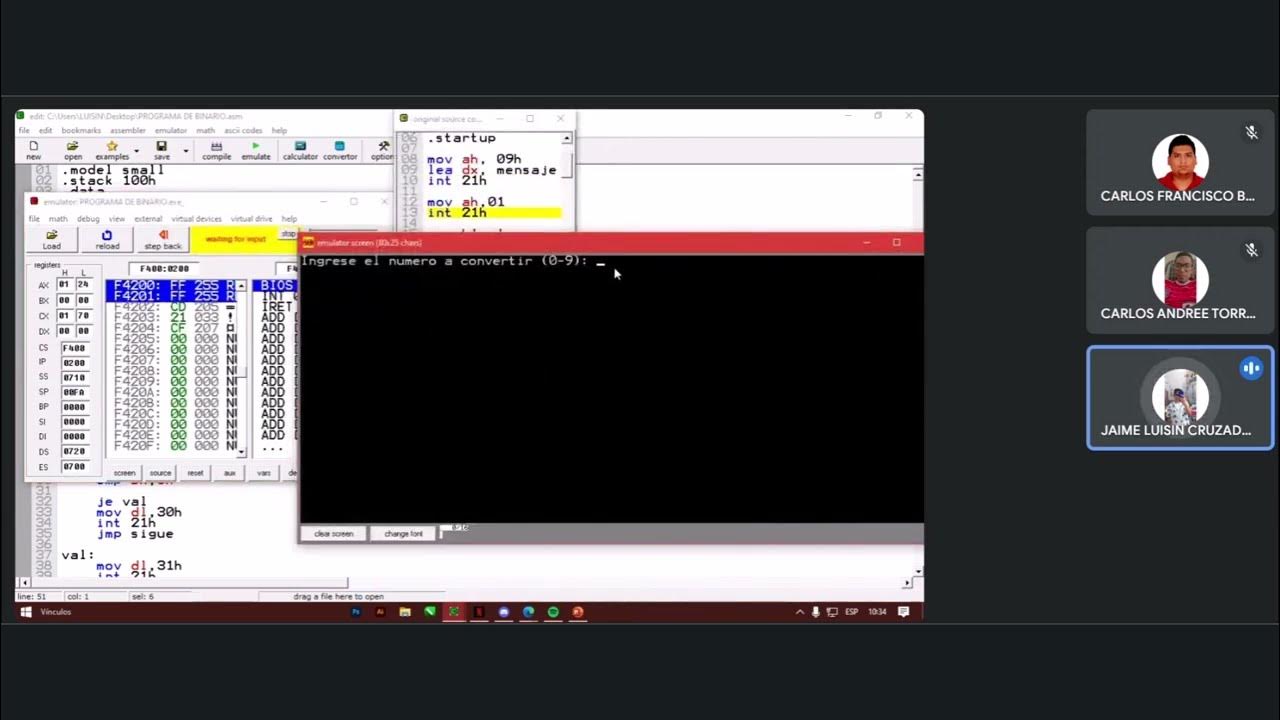The height and width of the screenshot is (720, 1280).
Task: Open Spotify from the taskbar
Action: [x=553, y=612]
